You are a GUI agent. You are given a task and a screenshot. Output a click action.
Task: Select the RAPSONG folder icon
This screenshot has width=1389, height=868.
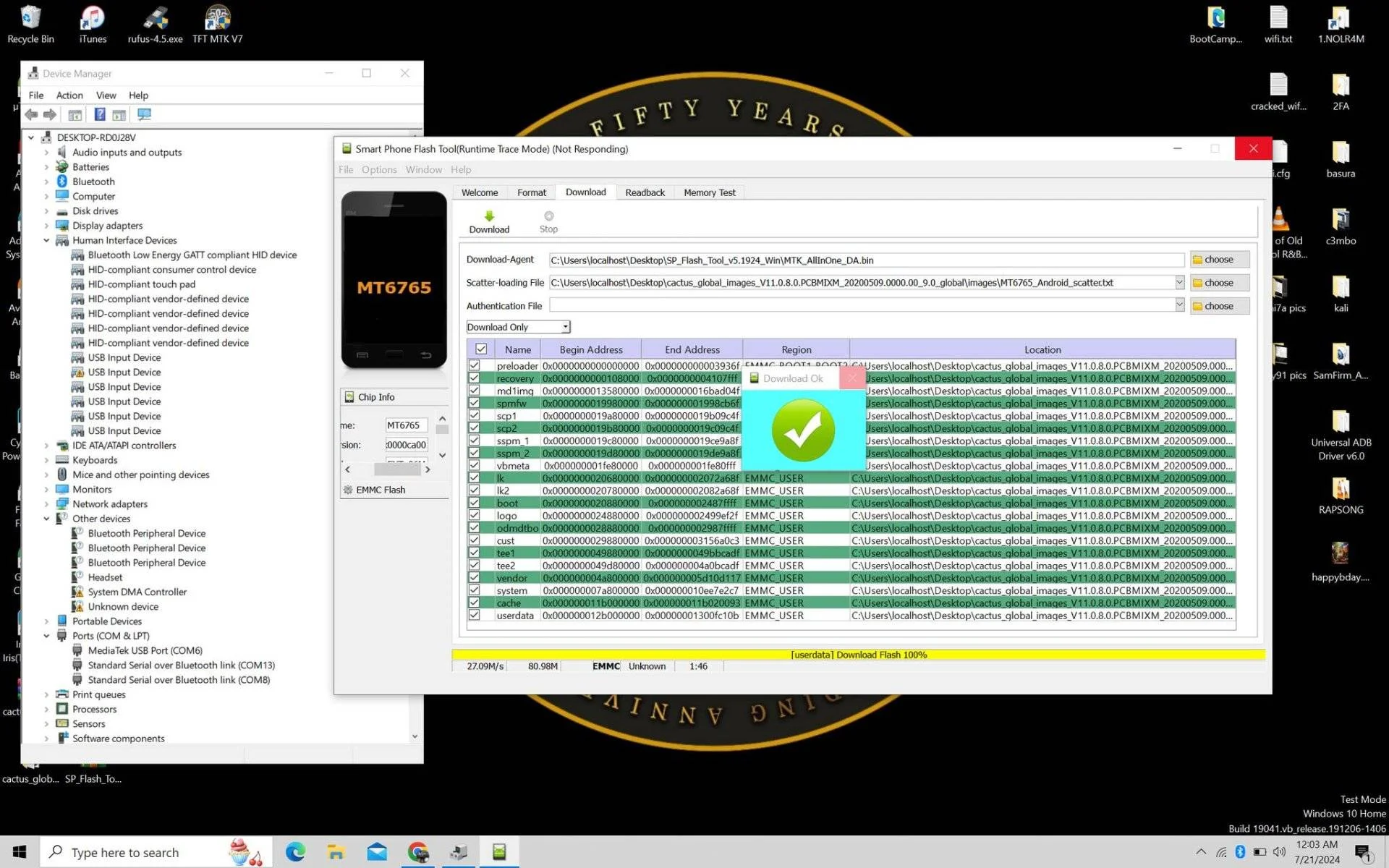click(x=1341, y=495)
